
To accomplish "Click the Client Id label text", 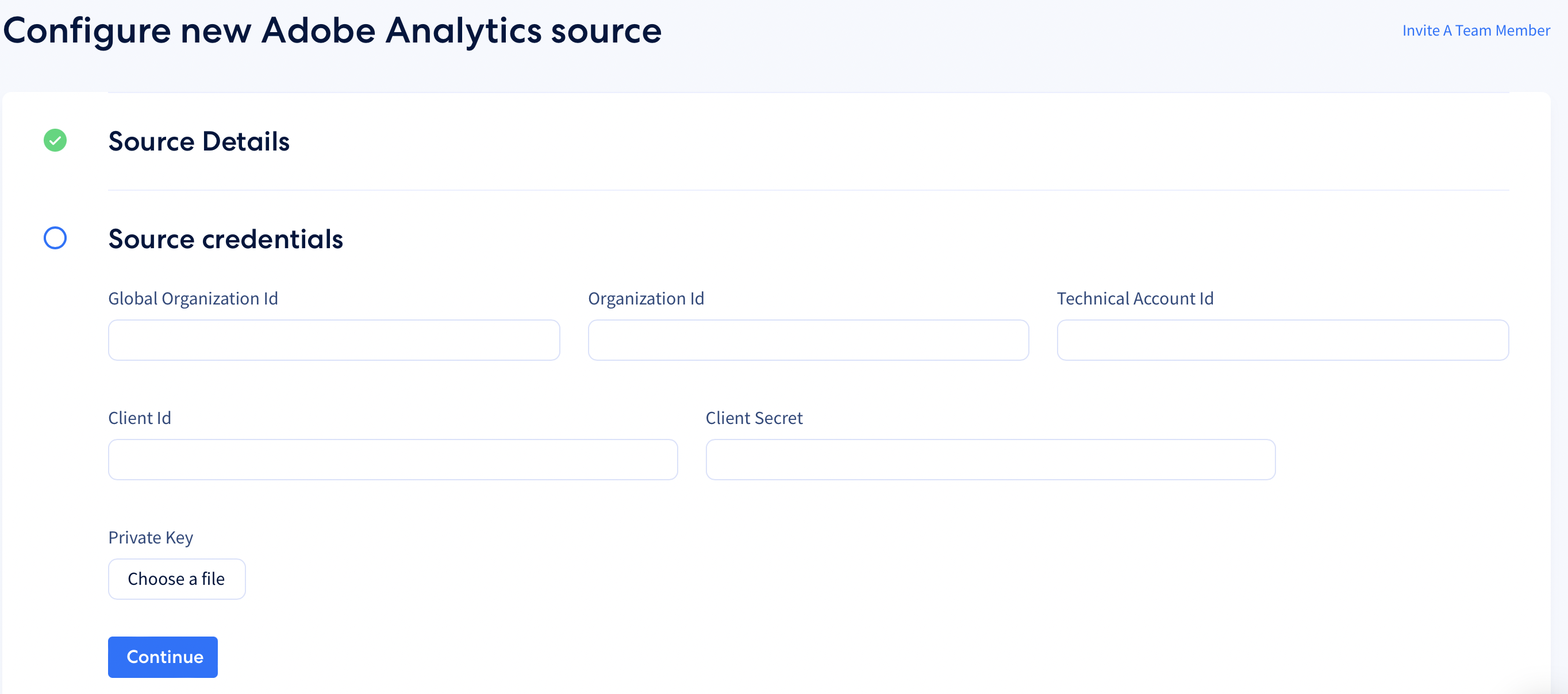I will [x=140, y=418].
